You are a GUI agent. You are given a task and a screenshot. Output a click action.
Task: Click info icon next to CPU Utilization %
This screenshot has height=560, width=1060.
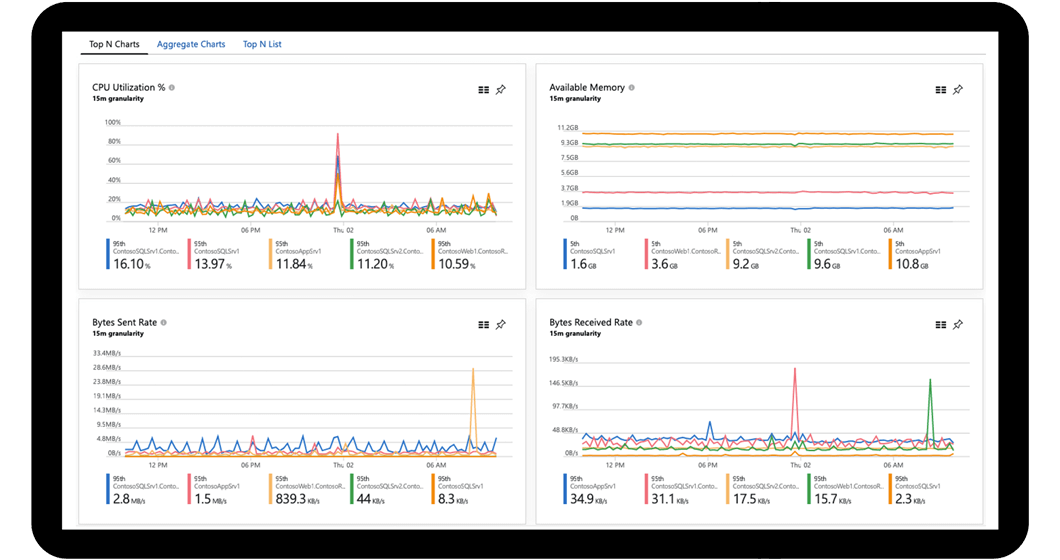(172, 87)
